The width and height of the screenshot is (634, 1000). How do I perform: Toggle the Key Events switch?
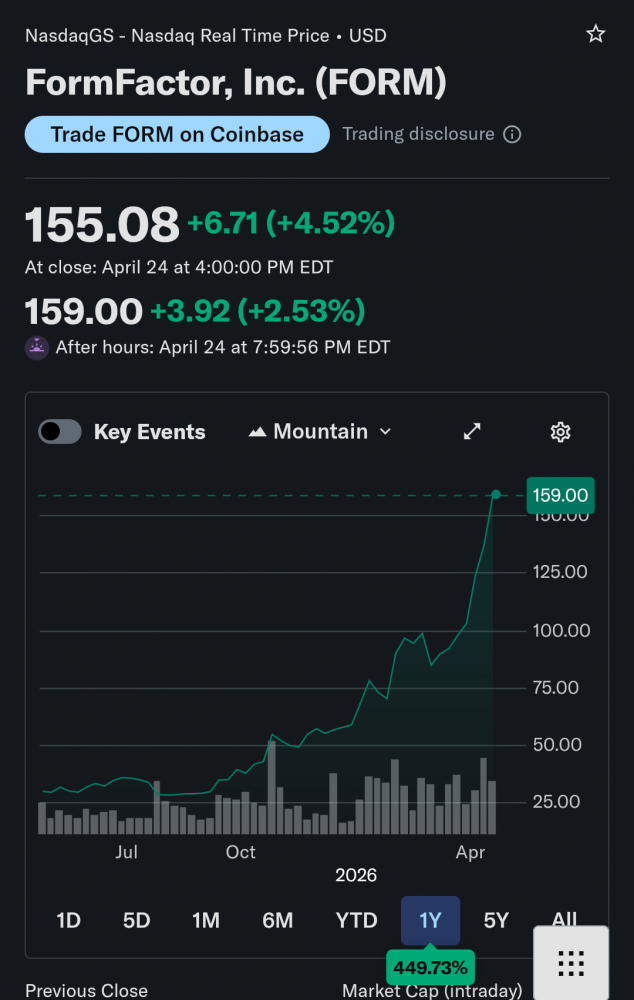[60, 432]
